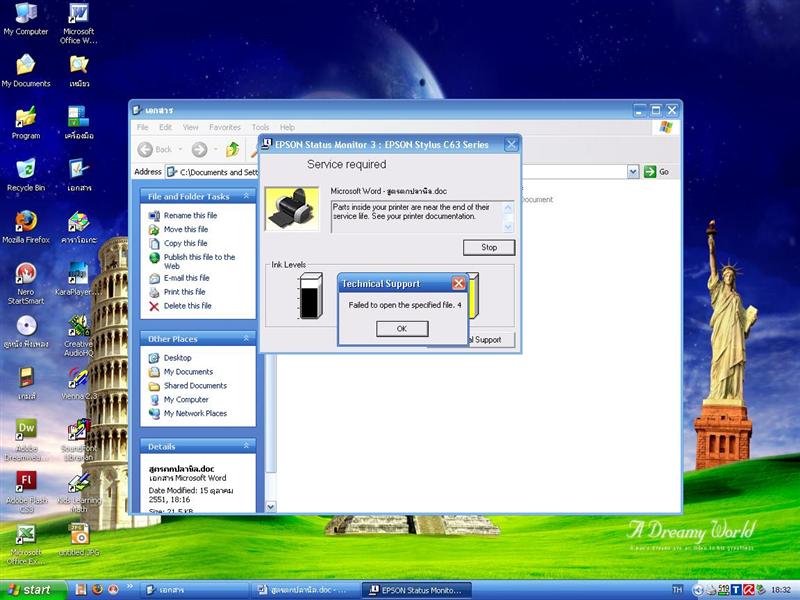Expand the Address bar dropdown list
Image resolution: width=800 pixels, height=600 pixels.
point(633,172)
